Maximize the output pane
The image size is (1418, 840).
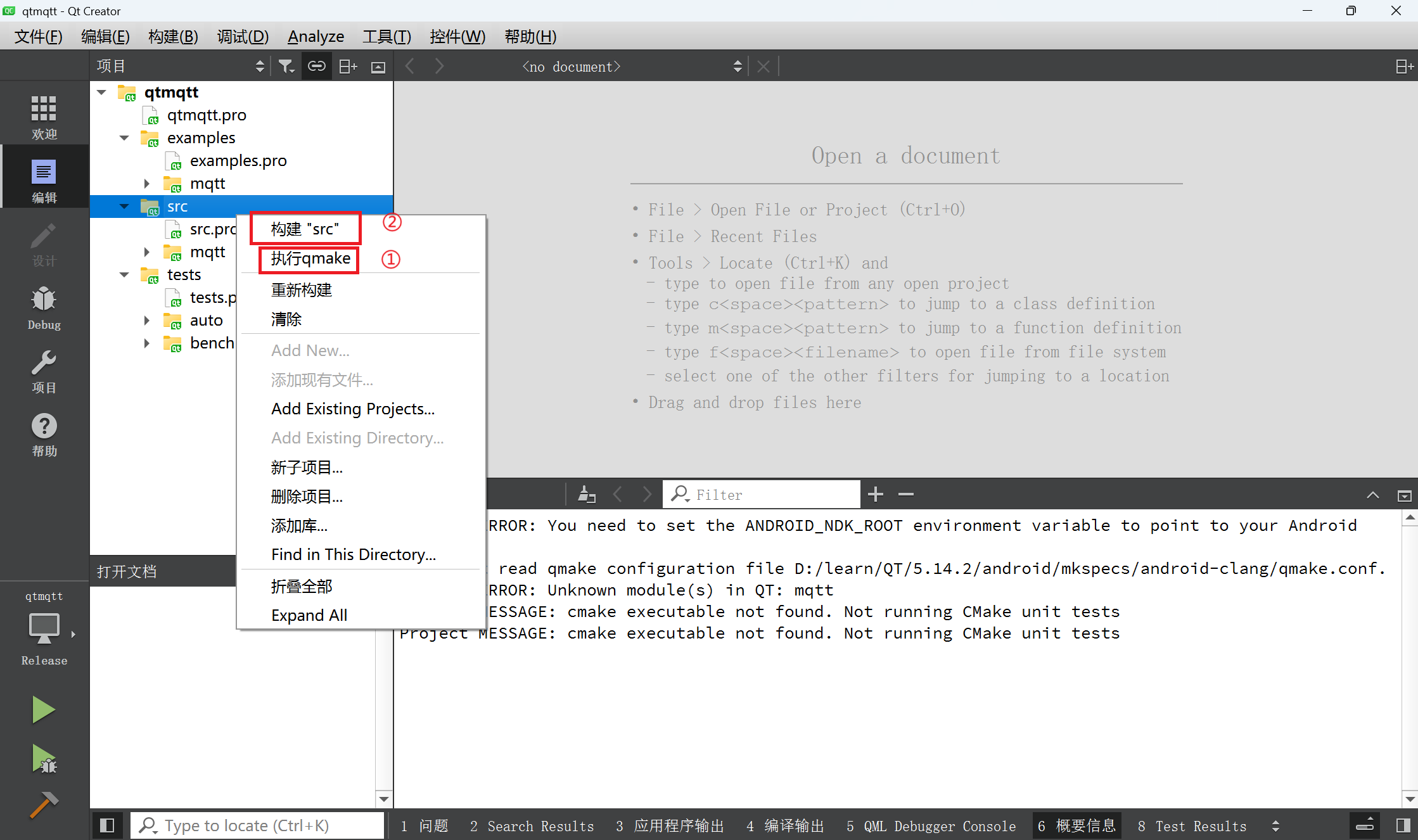[1404, 495]
